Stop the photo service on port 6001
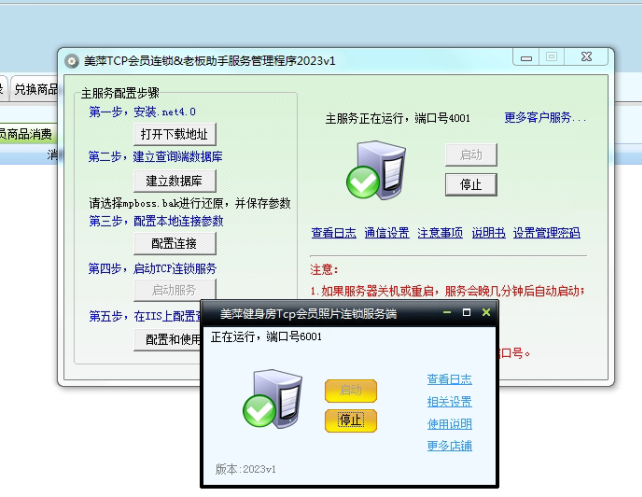 pos(351,420)
